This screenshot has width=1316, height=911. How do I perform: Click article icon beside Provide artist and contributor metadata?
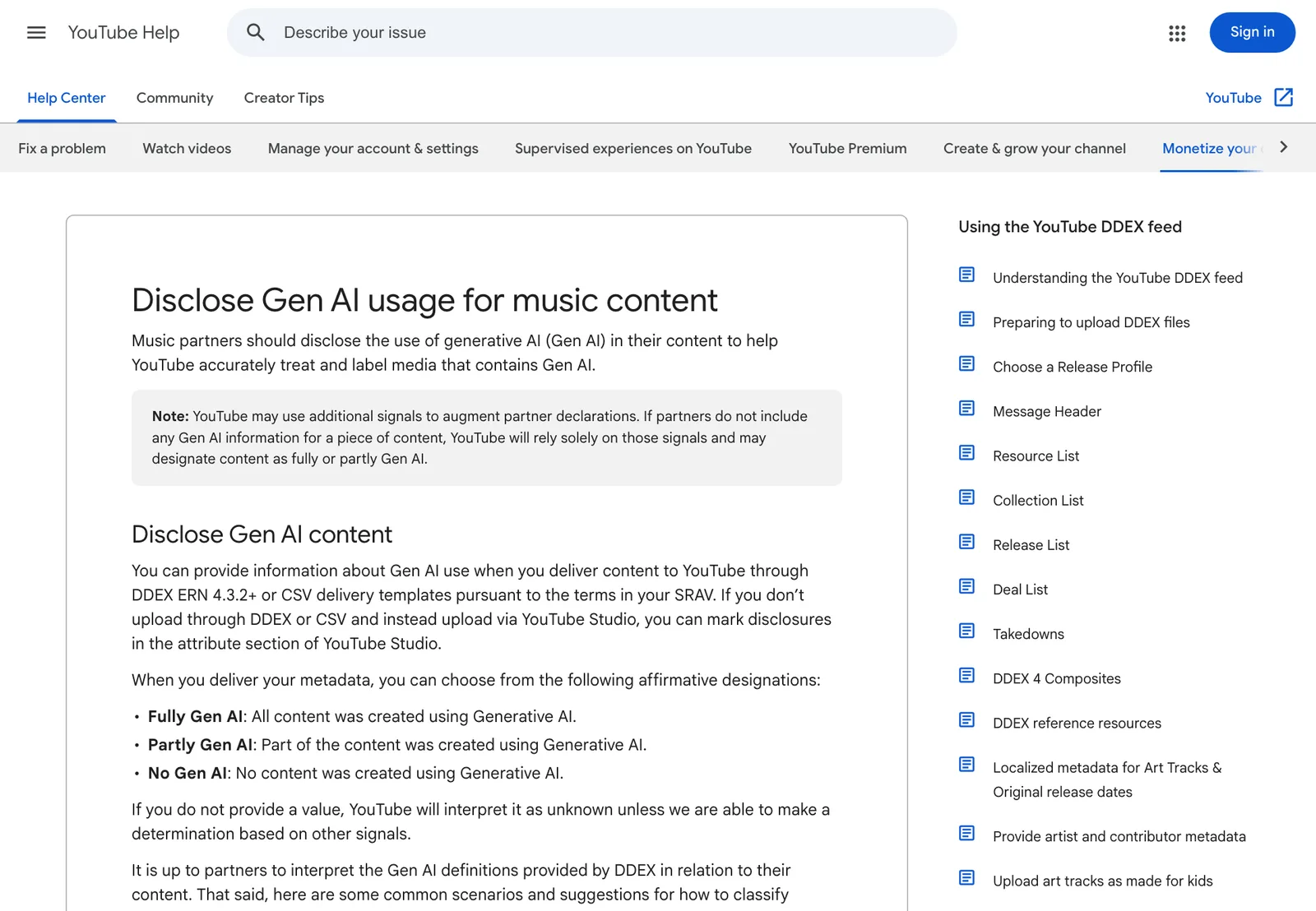[966, 834]
